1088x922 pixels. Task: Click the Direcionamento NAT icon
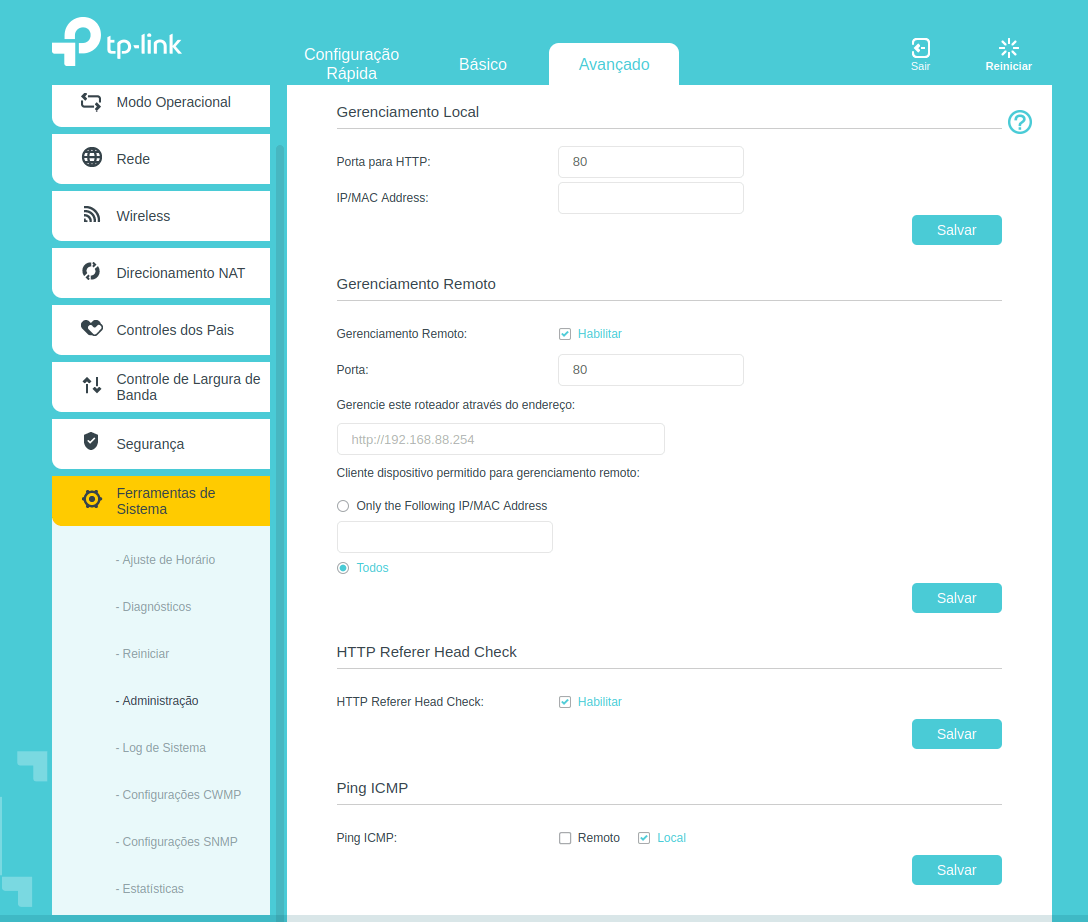point(92,272)
